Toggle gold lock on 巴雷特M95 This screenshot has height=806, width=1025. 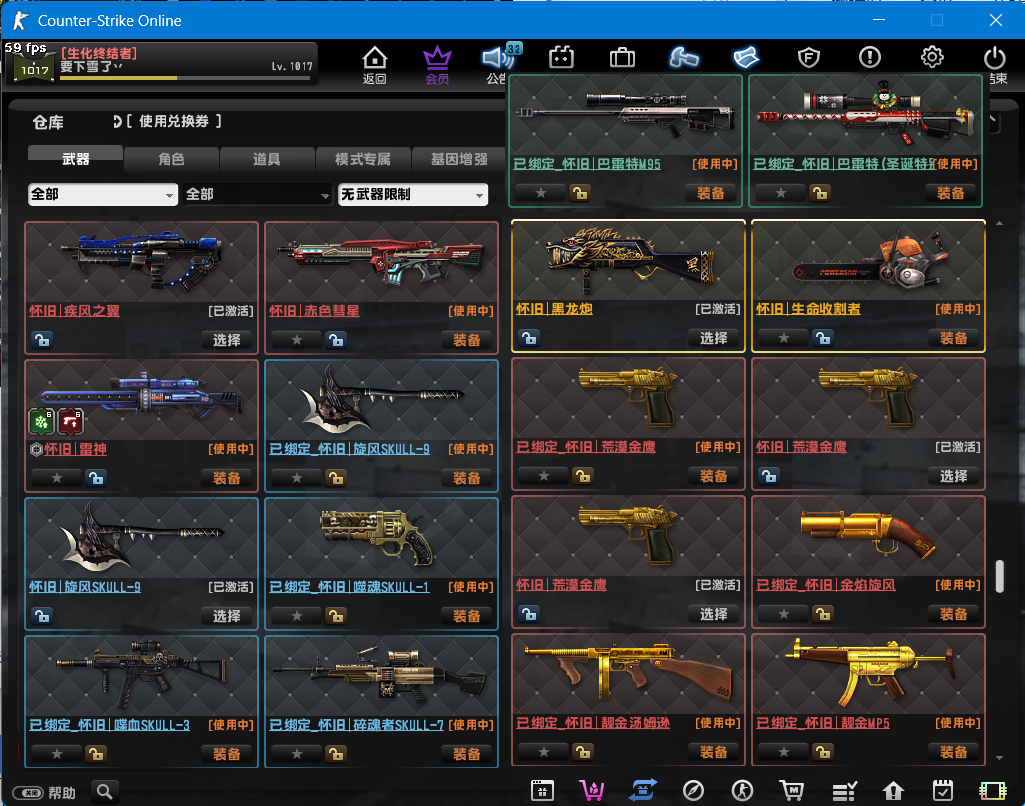click(580, 193)
